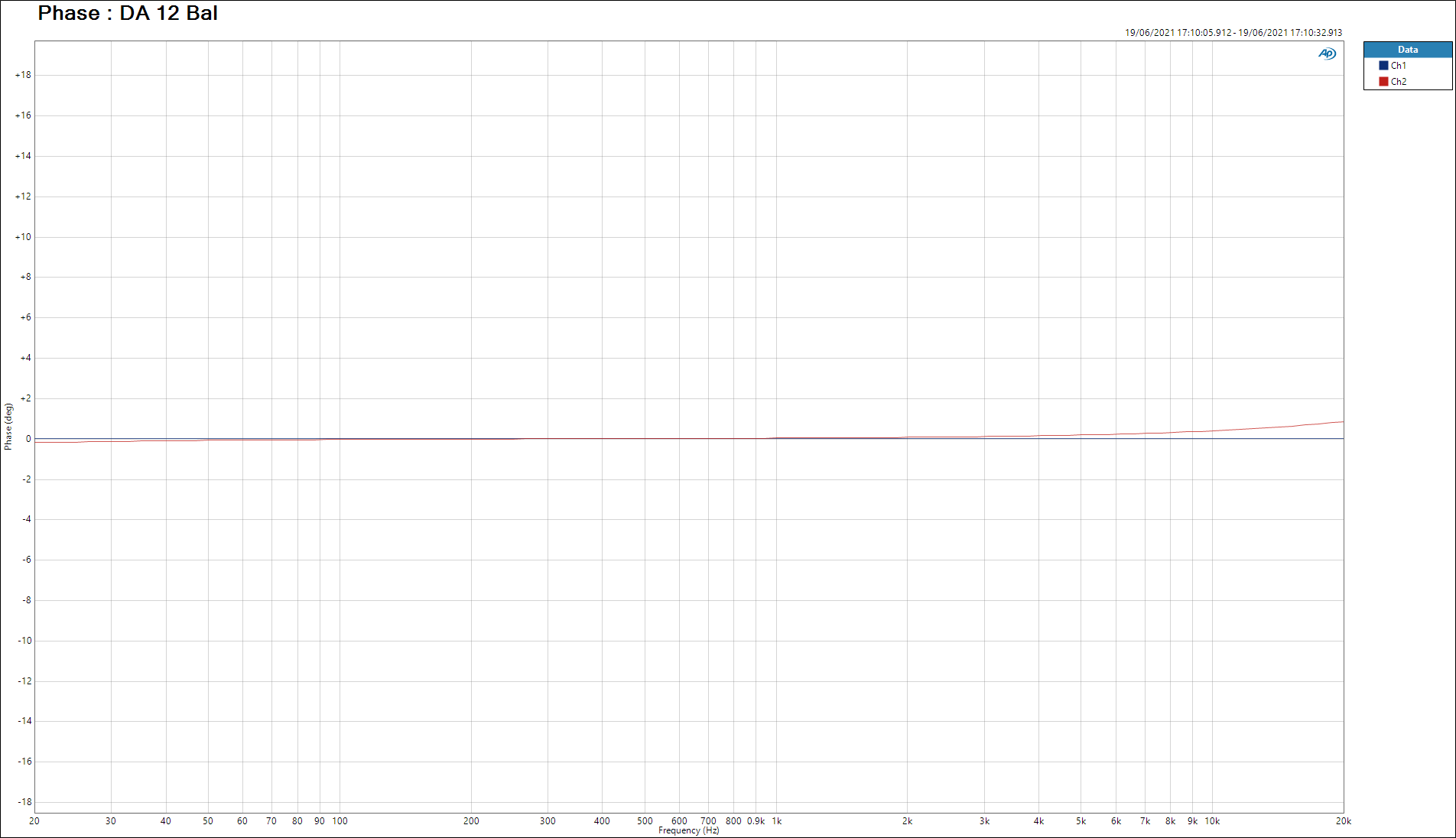The width and height of the screenshot is (1456, 838).
Task: Click the 1k tick on the frequency axis
Action: 776,821
